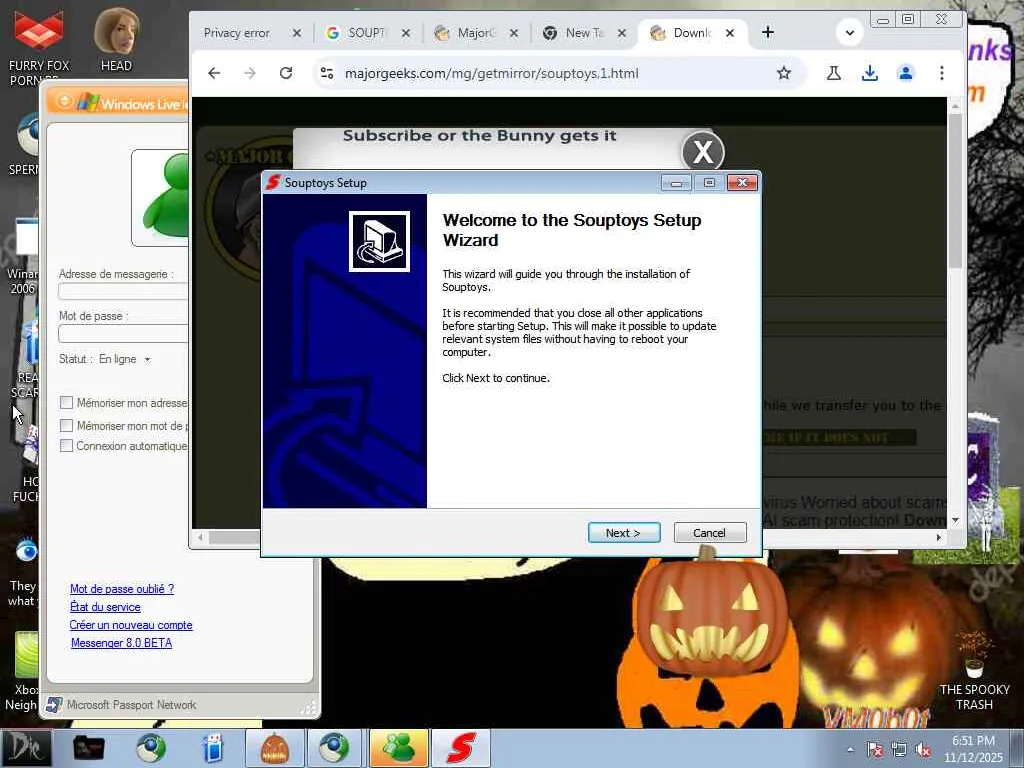Click the Souptoys Setup title bar icon
The image size is (1024, 768).
click(273, 183)
